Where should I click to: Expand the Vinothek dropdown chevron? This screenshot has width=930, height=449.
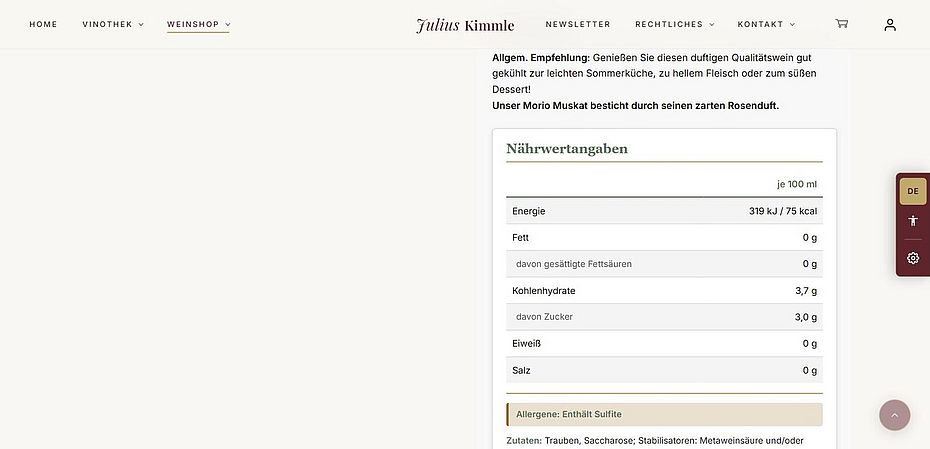coord(141,25)
